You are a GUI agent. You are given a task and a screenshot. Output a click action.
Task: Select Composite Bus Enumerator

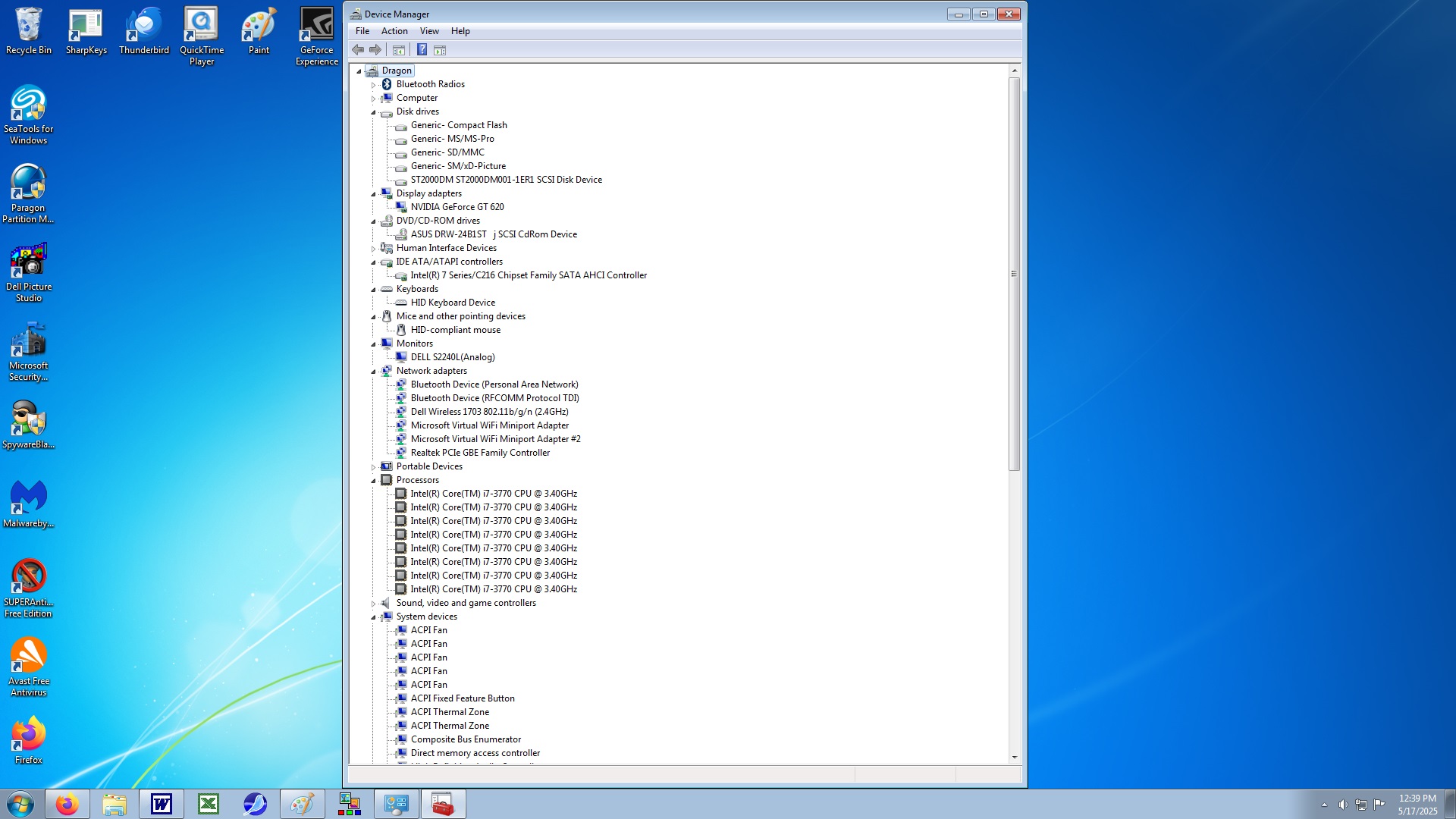pos(466,739)
